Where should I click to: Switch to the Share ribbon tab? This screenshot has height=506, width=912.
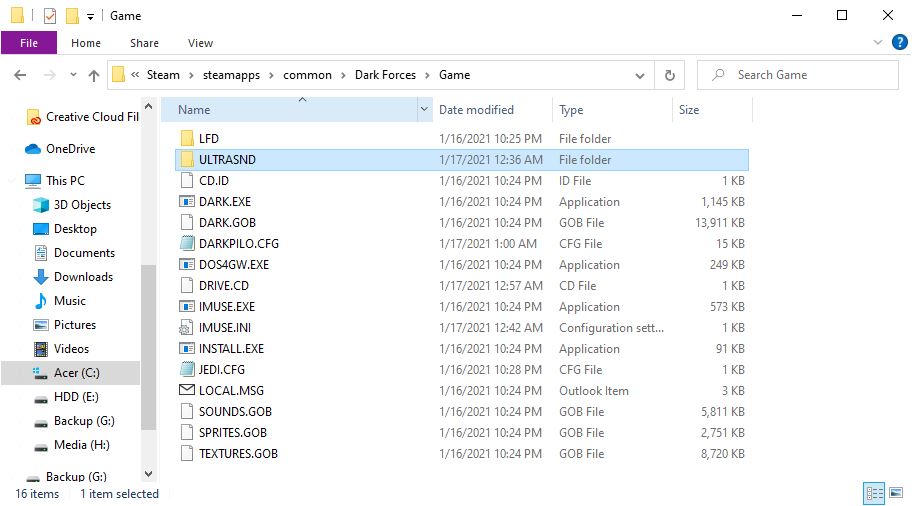coord(144,43)
